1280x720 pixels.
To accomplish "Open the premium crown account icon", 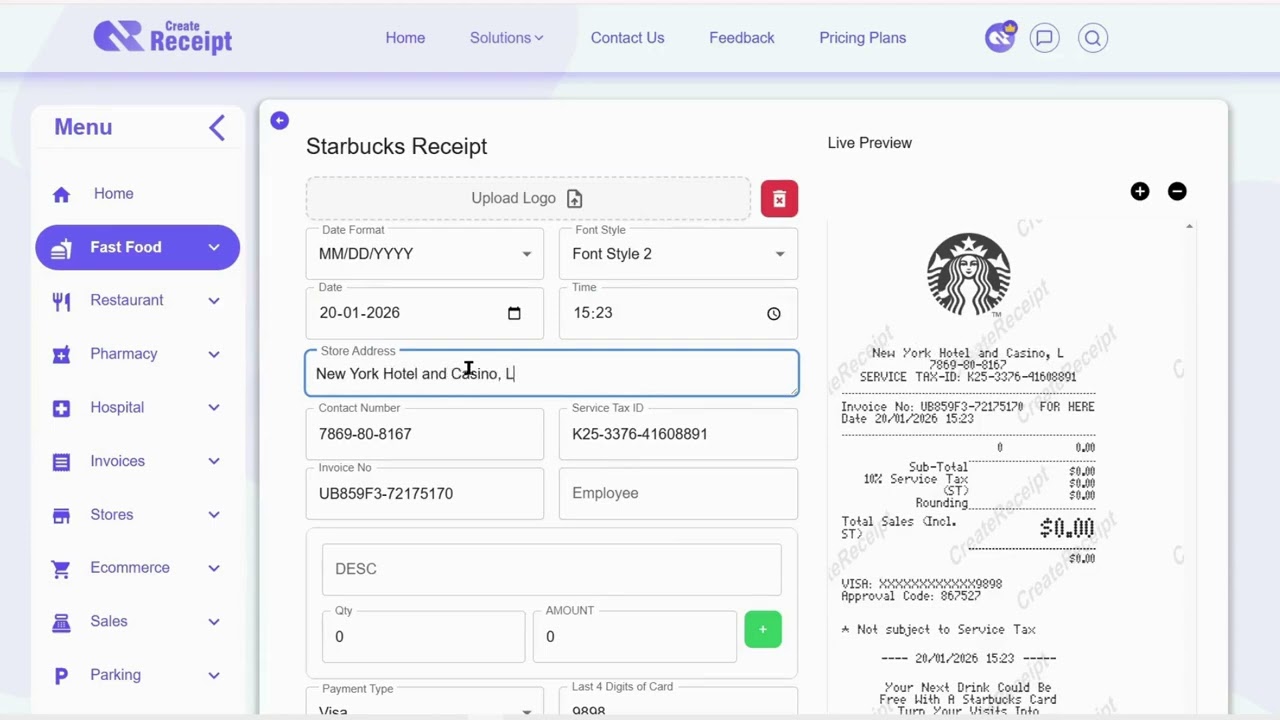I will click(x=999, y=38).
